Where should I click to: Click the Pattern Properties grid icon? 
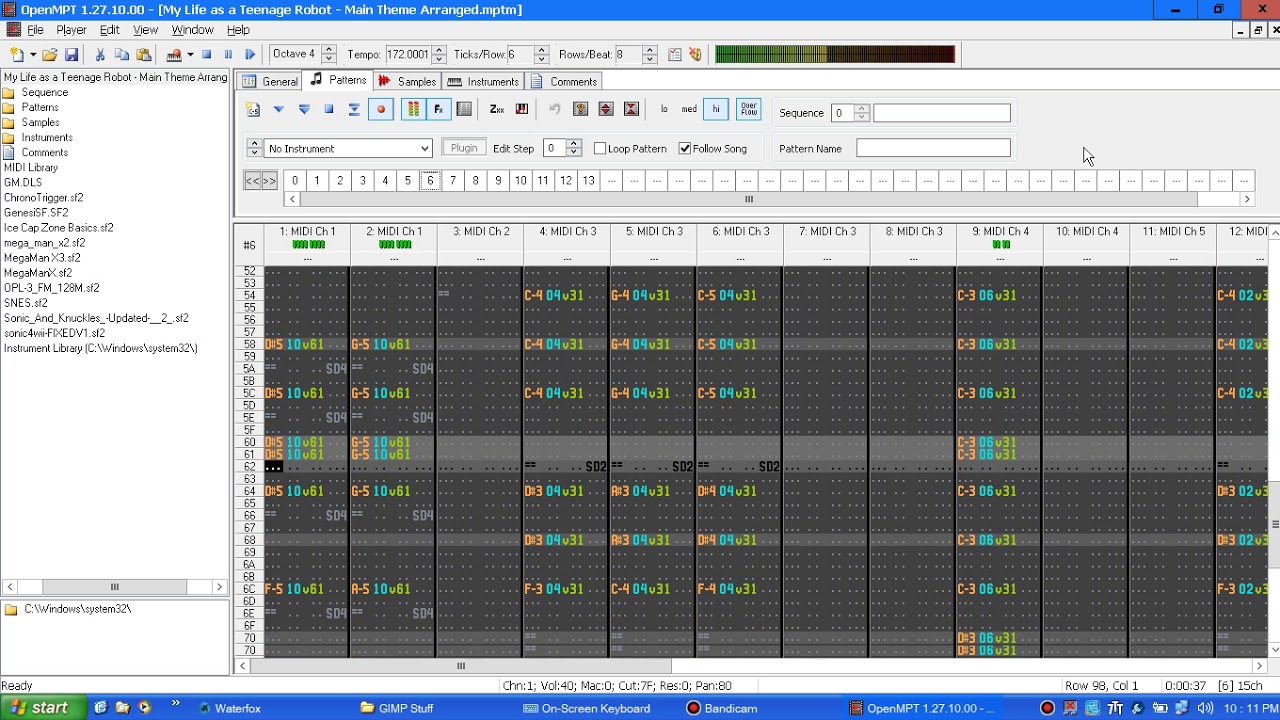464,110
